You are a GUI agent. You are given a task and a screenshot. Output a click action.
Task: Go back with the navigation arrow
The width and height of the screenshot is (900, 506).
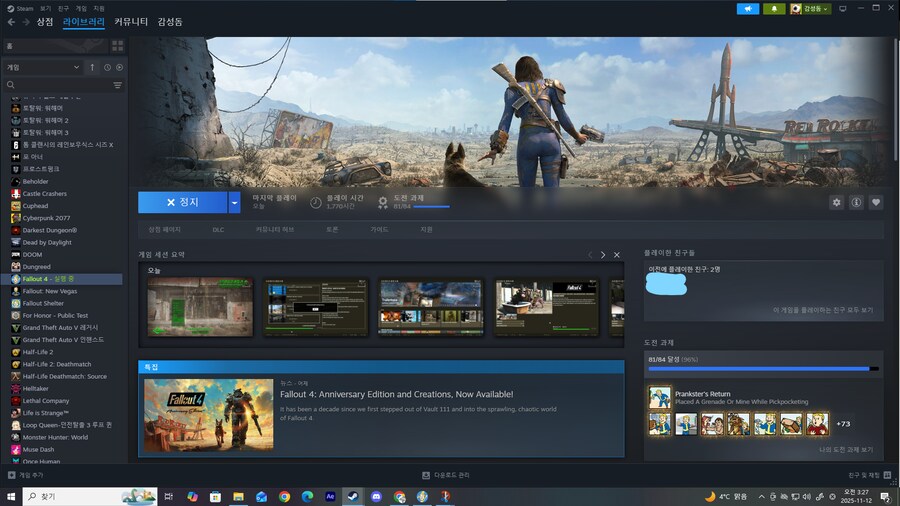coord(11,22)
